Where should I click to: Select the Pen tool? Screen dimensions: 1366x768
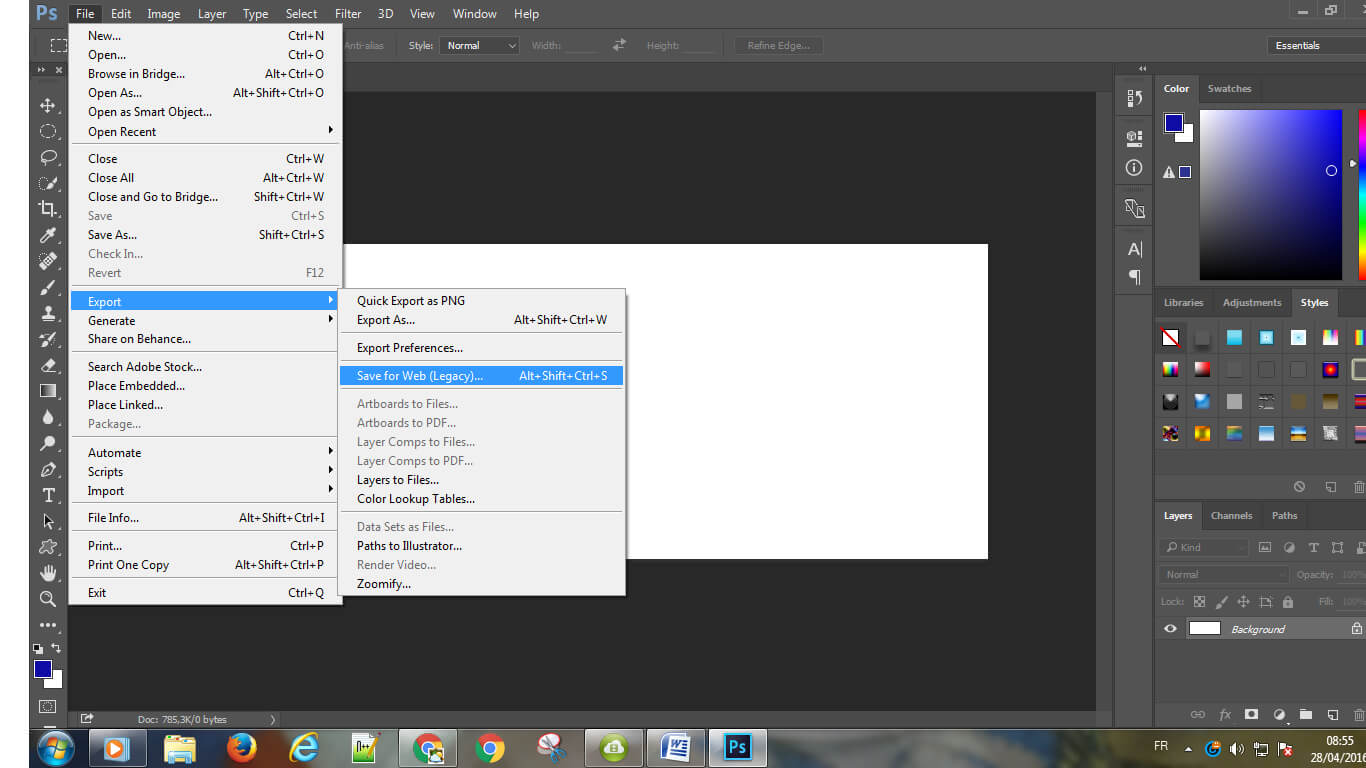[x=47, y=469]
